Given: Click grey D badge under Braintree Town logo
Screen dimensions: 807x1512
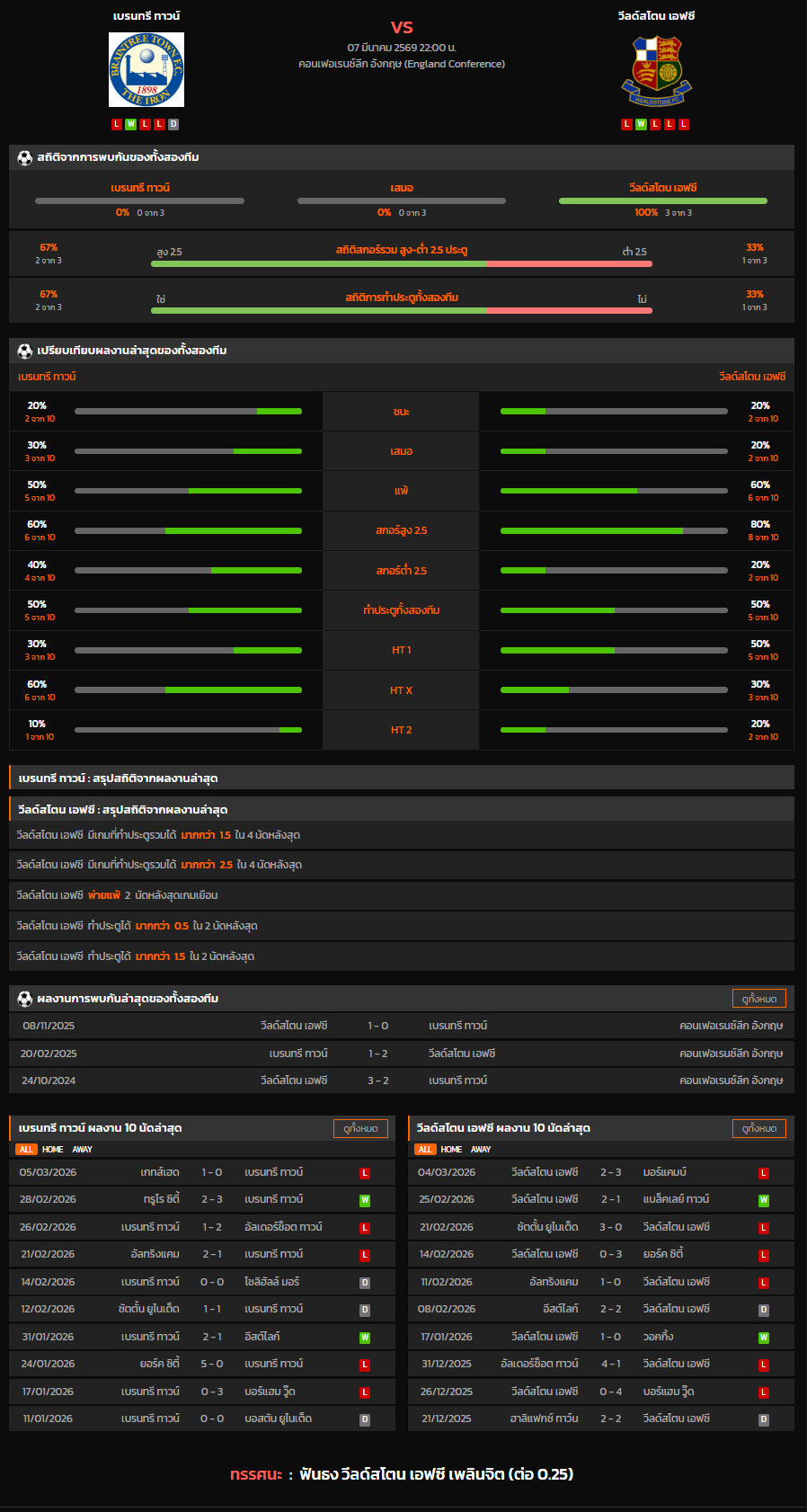Looking at the screenshot, I should click(x=173, y=124).
